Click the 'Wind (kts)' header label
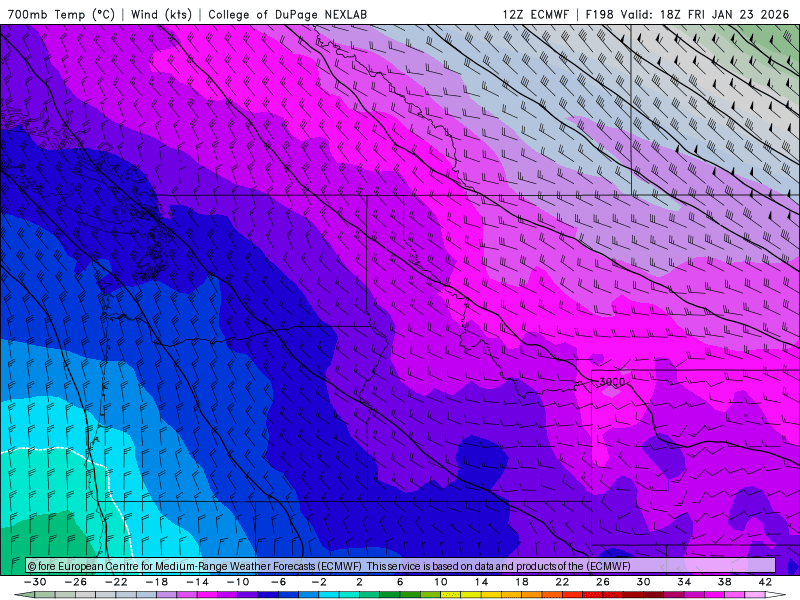 pos(161,14)
